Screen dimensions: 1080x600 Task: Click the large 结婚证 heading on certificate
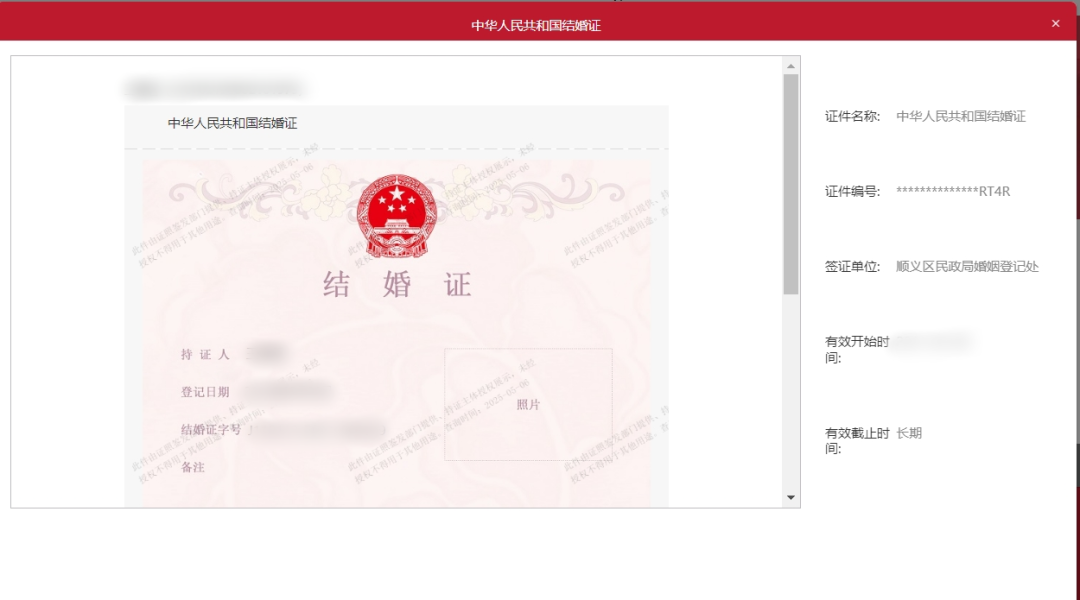point(397,285)
